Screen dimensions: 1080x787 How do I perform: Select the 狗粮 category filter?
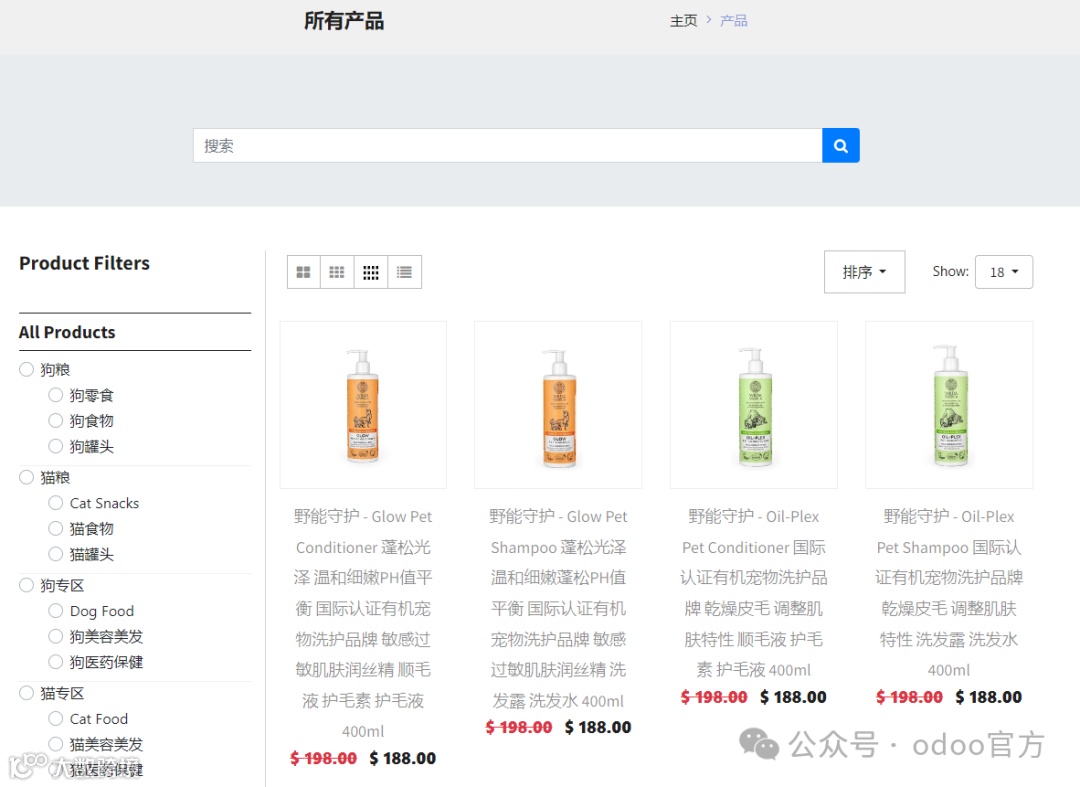click(x=26, y=370)
